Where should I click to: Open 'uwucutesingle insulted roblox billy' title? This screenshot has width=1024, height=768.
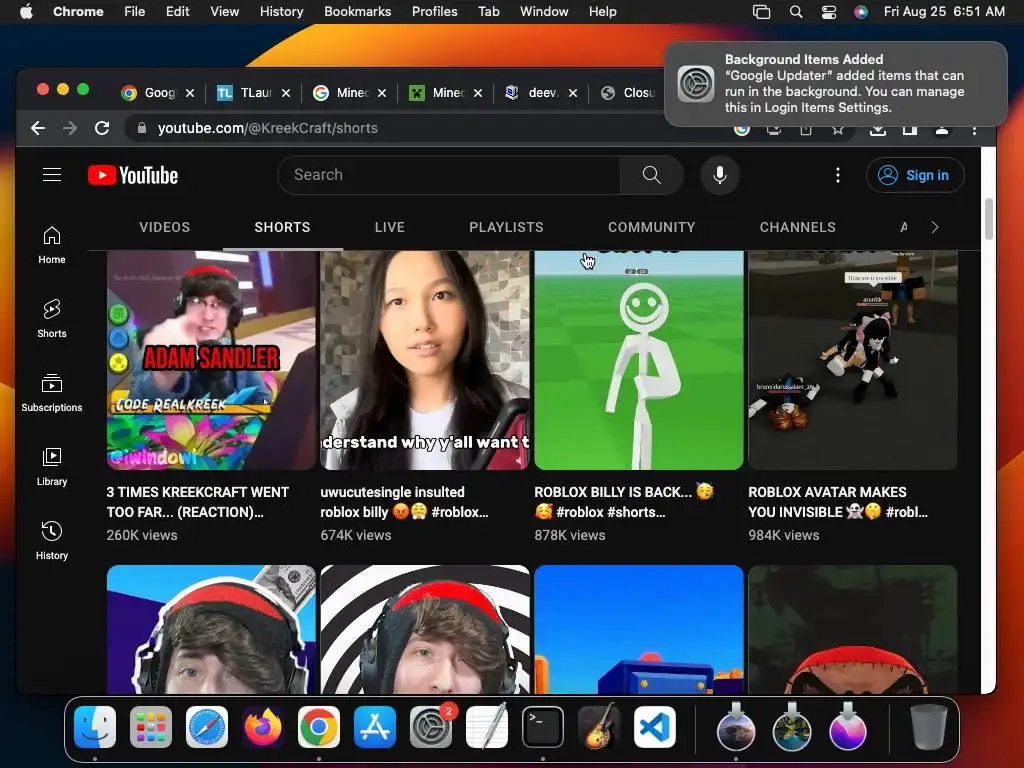coord(404,502)
